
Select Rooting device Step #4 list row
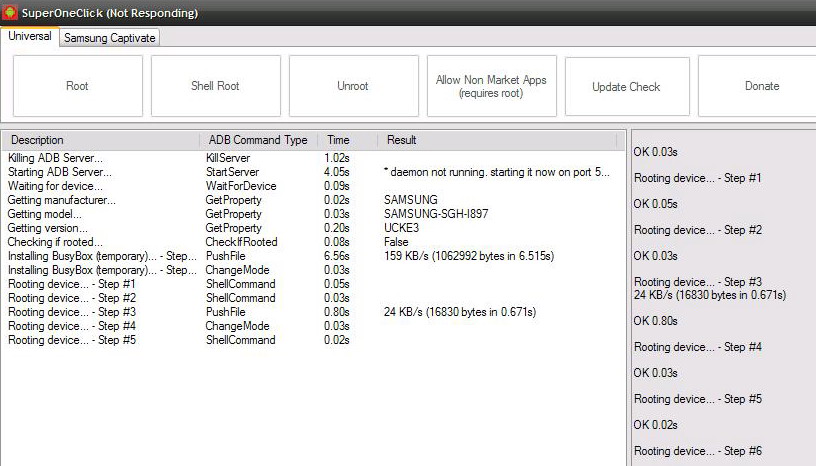(x=312, y=326)
